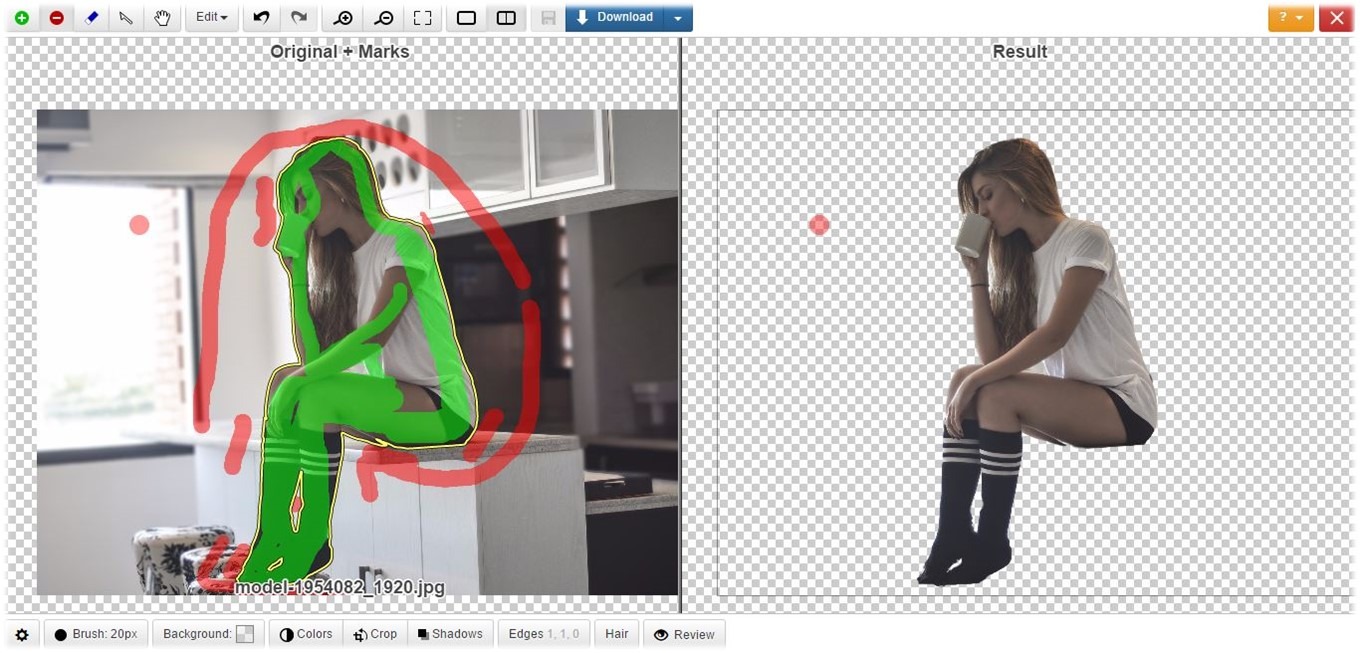Image resolution: width=1360 pixels, height=653 pixels.
Task: Open the Crop tool panel
Action: click(x=375, y=634)
